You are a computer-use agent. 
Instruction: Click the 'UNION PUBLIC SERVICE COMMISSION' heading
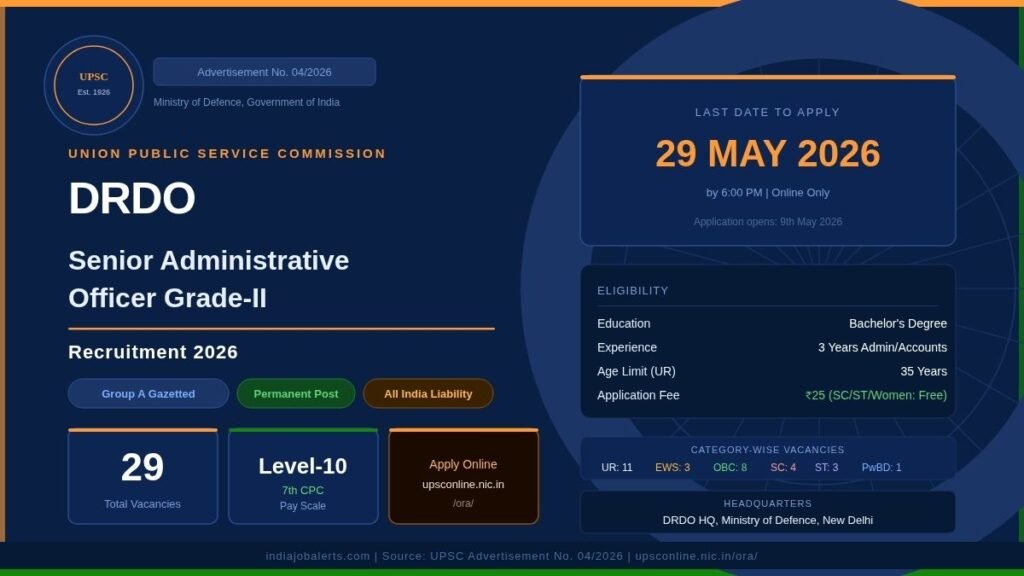pyautogui.click(x=227, y=153)
